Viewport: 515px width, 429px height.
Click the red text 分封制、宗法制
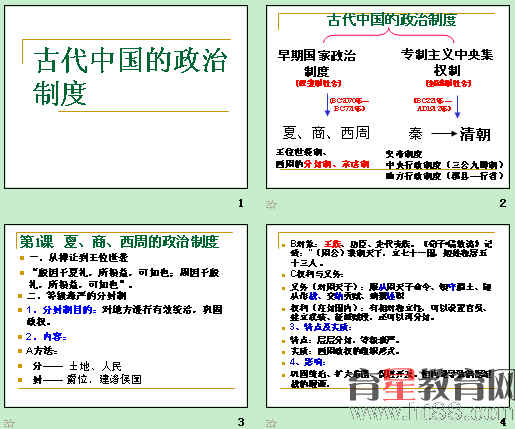point(336,164)
